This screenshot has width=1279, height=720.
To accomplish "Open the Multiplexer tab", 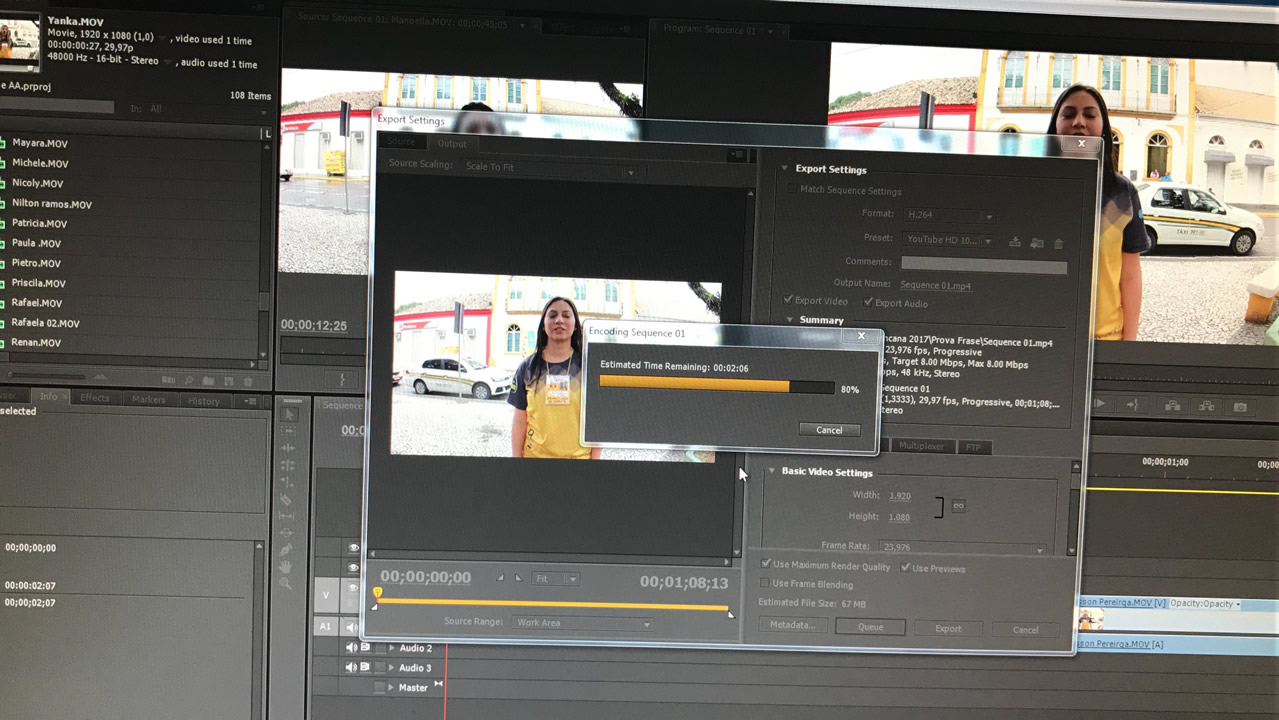I will pos(921,446).
